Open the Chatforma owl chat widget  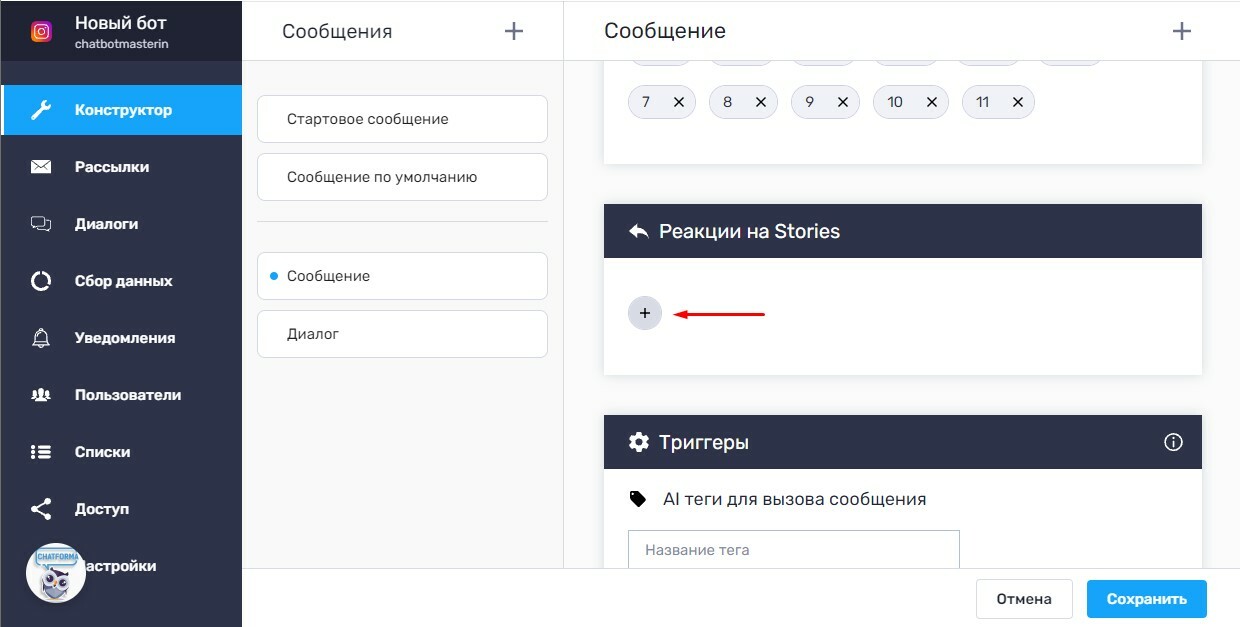point(56,573)
